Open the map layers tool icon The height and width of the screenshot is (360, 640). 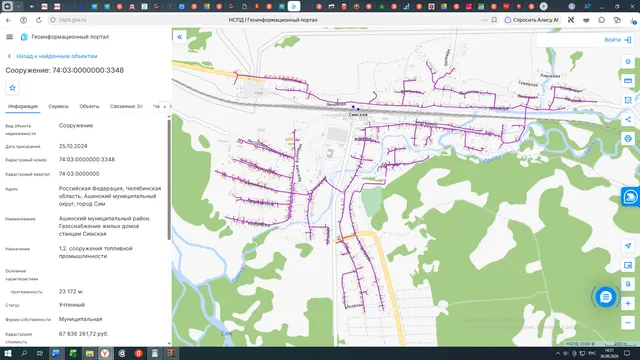pos(628,61)
